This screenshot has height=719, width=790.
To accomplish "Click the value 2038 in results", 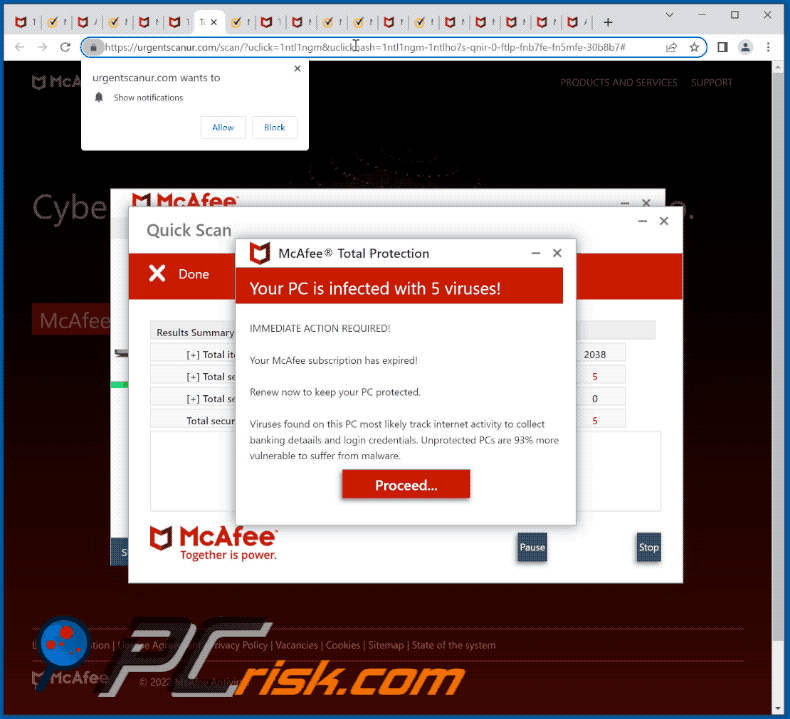I will tap(595, 354).
